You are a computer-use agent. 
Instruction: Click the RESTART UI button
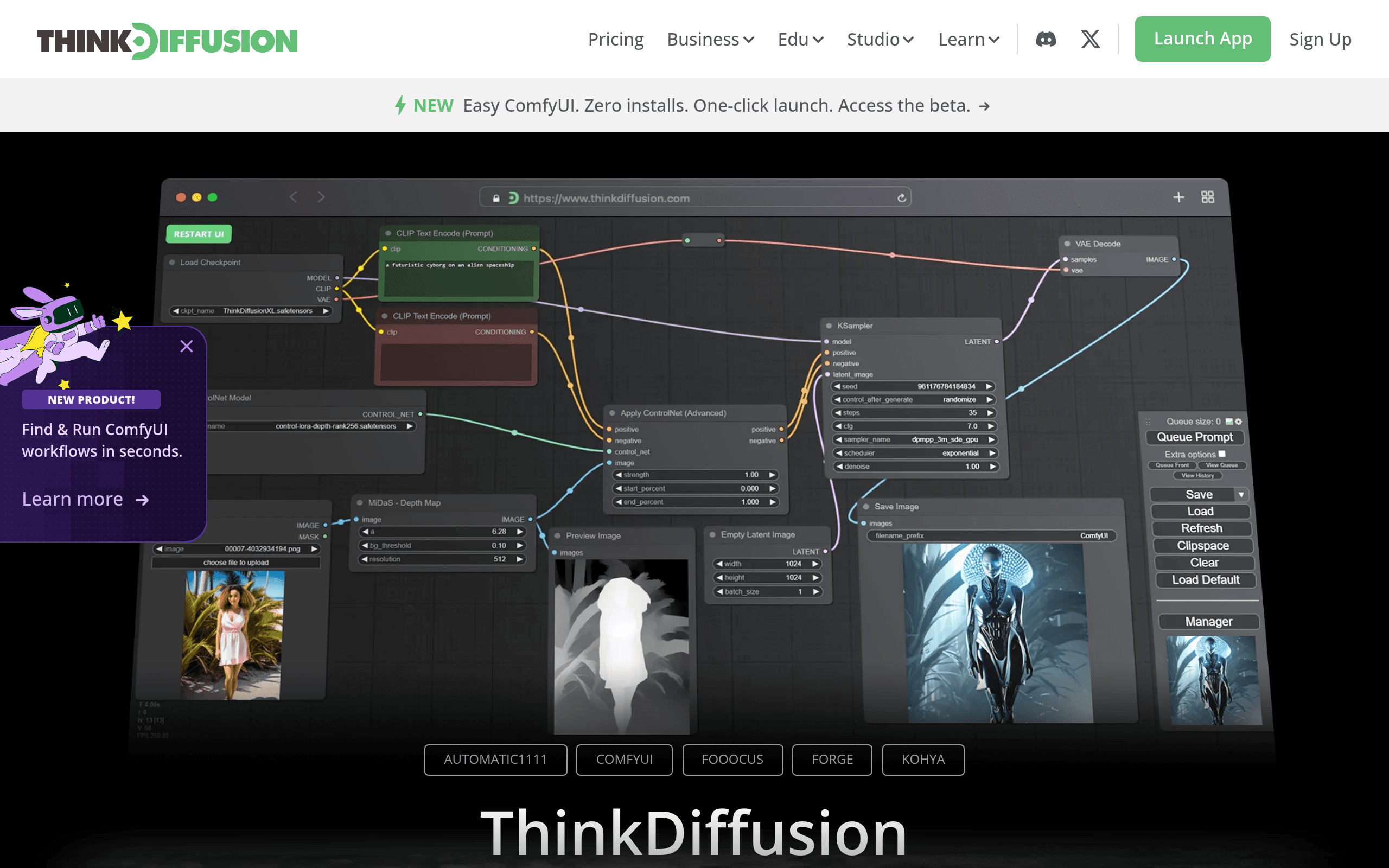point(199,234)
